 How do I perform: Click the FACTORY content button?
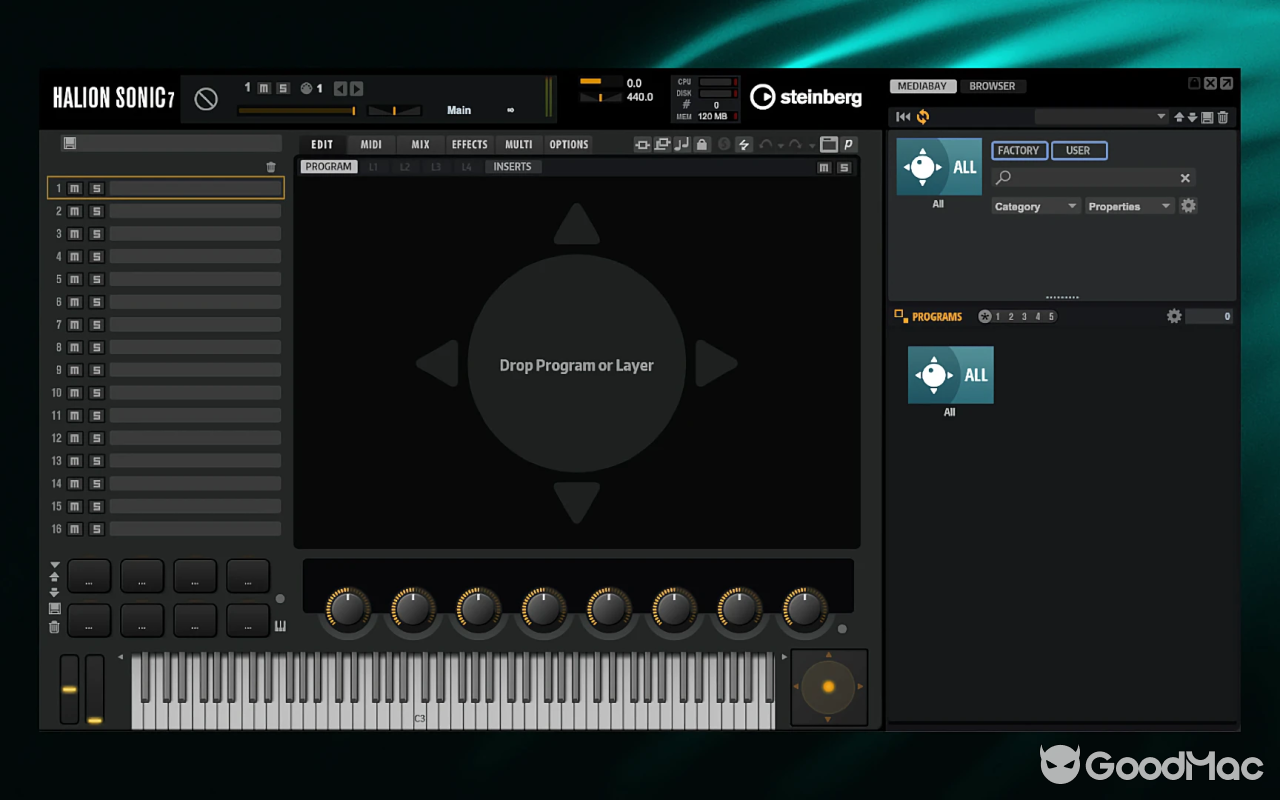[x=1018, y=150]
